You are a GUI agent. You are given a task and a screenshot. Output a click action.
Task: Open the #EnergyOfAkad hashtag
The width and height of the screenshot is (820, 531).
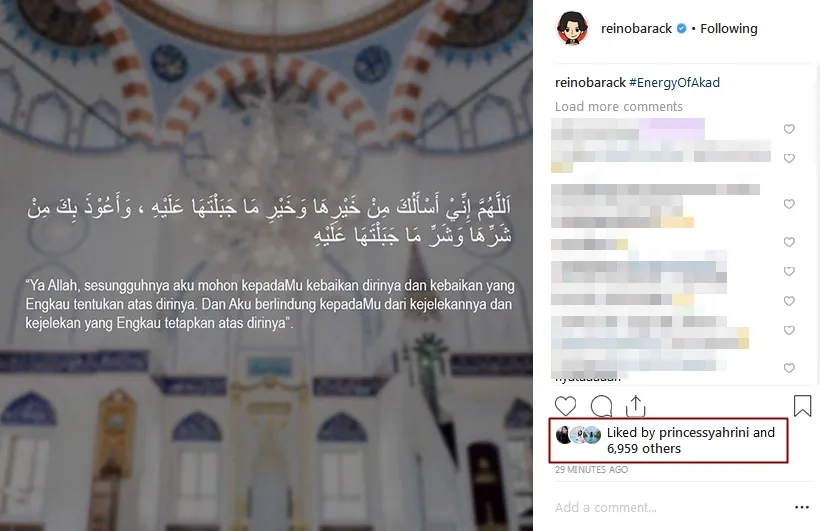(674, 83)
